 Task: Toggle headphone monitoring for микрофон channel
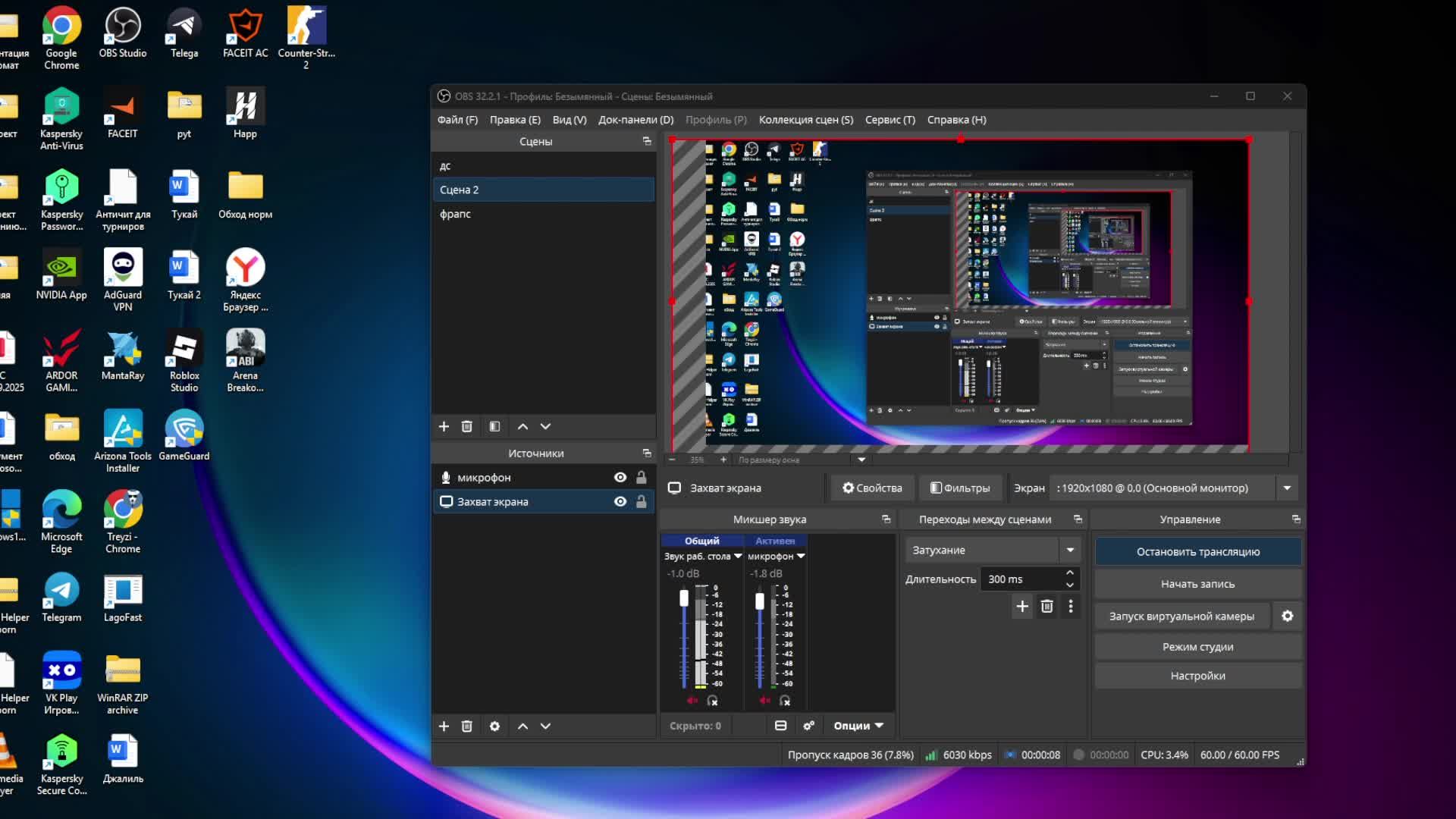(785, 701)
